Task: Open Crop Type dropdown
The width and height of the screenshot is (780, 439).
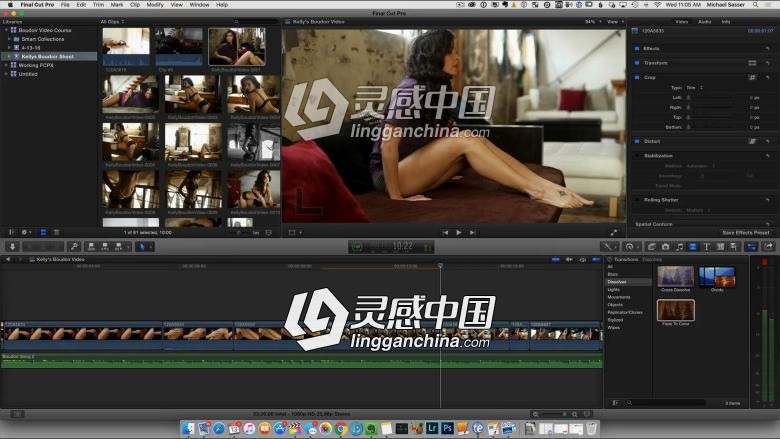Action: (x=694, y=88)
